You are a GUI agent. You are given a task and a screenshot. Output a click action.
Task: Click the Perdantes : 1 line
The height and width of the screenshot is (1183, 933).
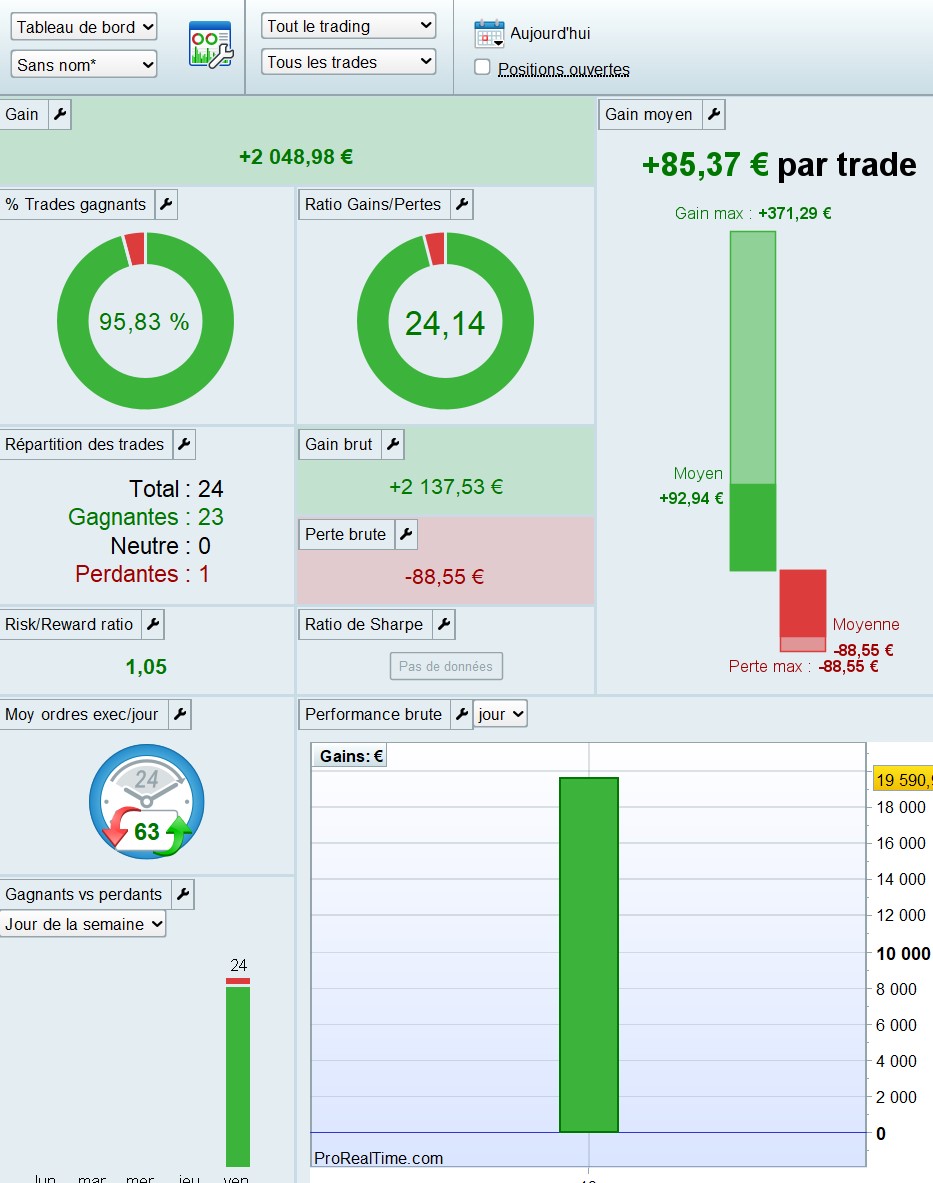[x=142, y=574]
